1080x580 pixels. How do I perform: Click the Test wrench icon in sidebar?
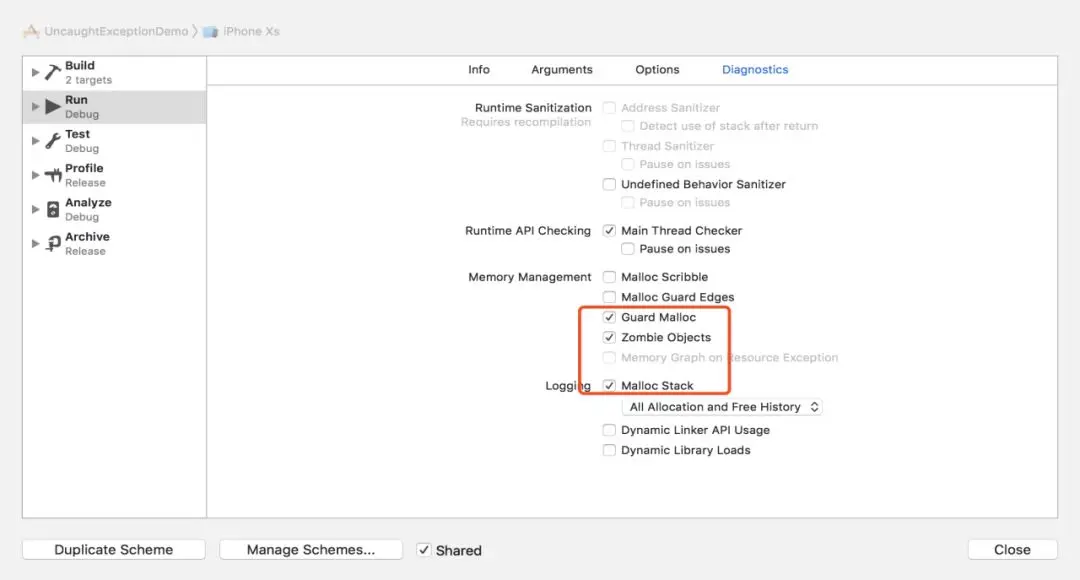(x=53, y=141)
